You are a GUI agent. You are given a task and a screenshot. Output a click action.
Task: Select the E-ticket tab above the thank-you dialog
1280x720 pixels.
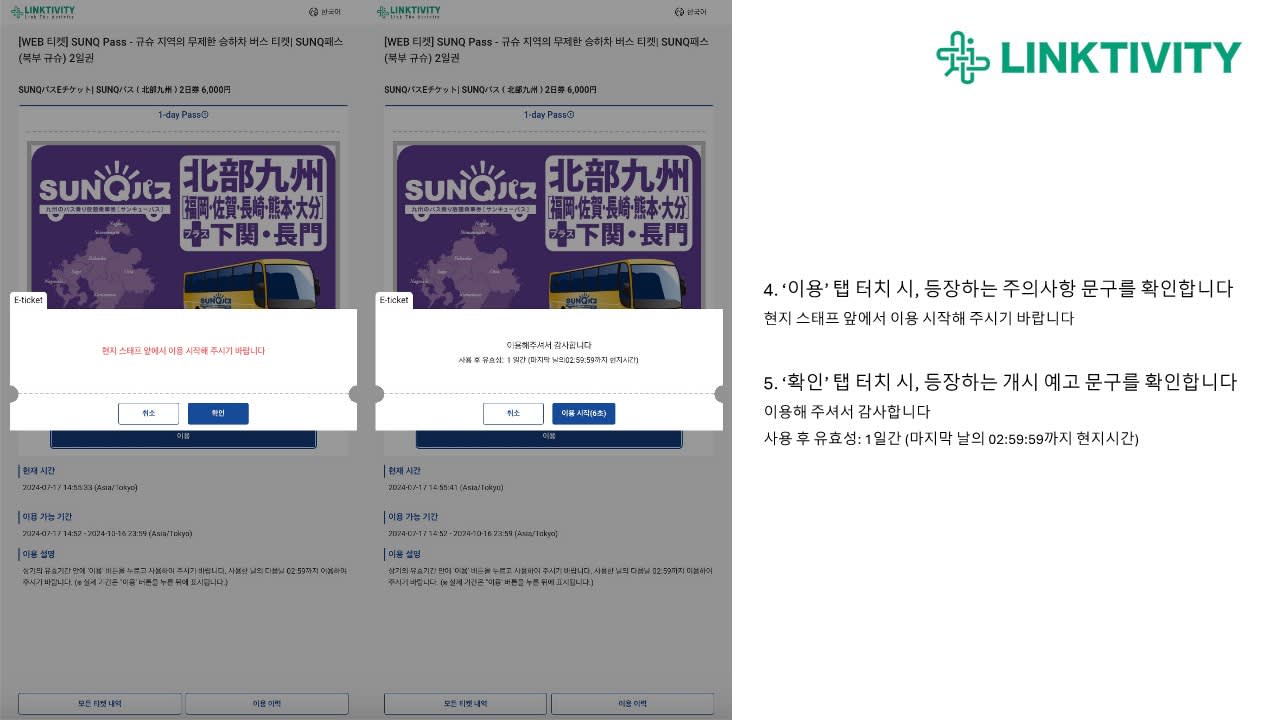[x=395, y=300]
